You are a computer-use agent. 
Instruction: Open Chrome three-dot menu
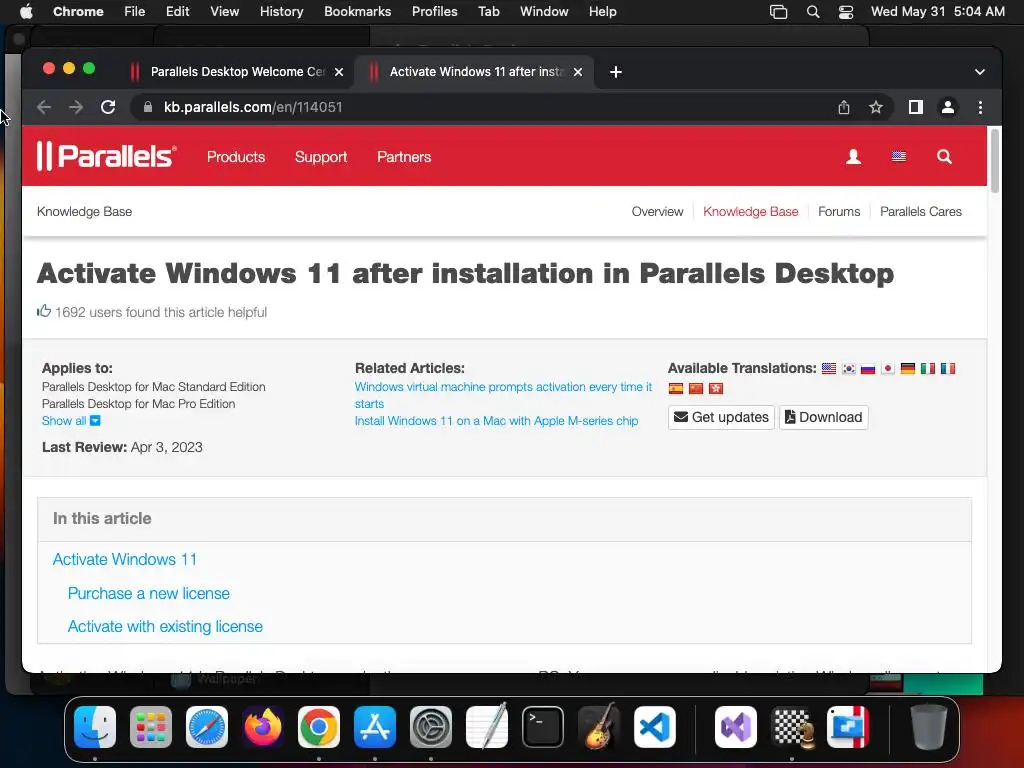coord(980,107)
